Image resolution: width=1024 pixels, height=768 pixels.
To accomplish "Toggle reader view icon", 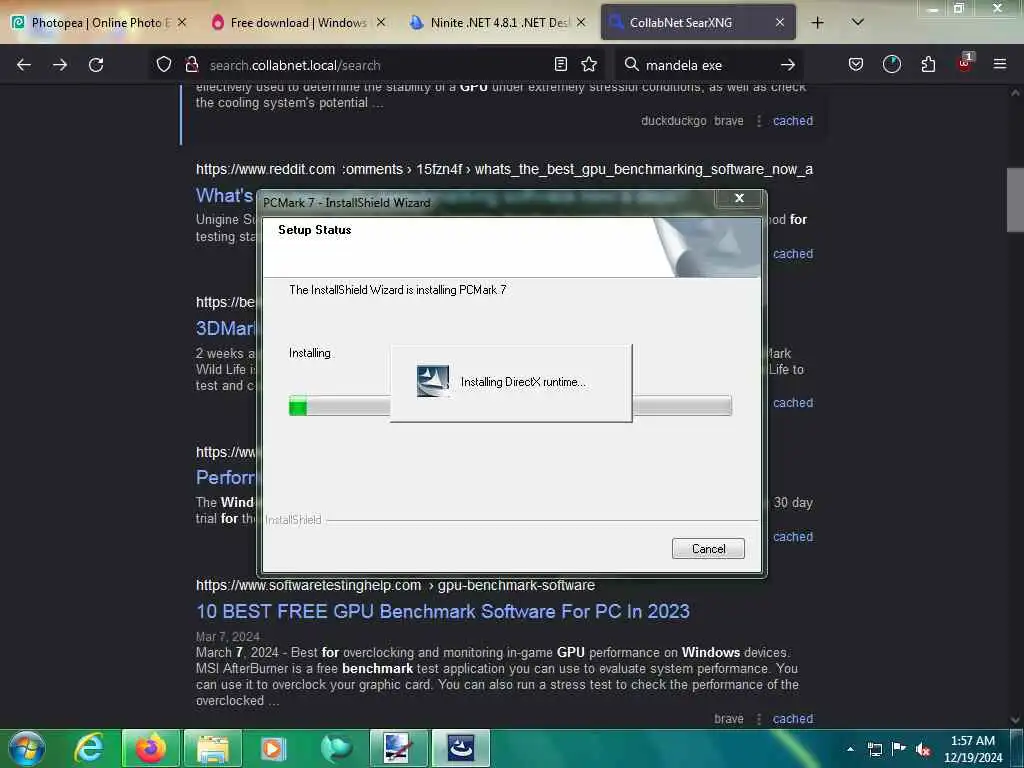I will click(x=560, y=64).
